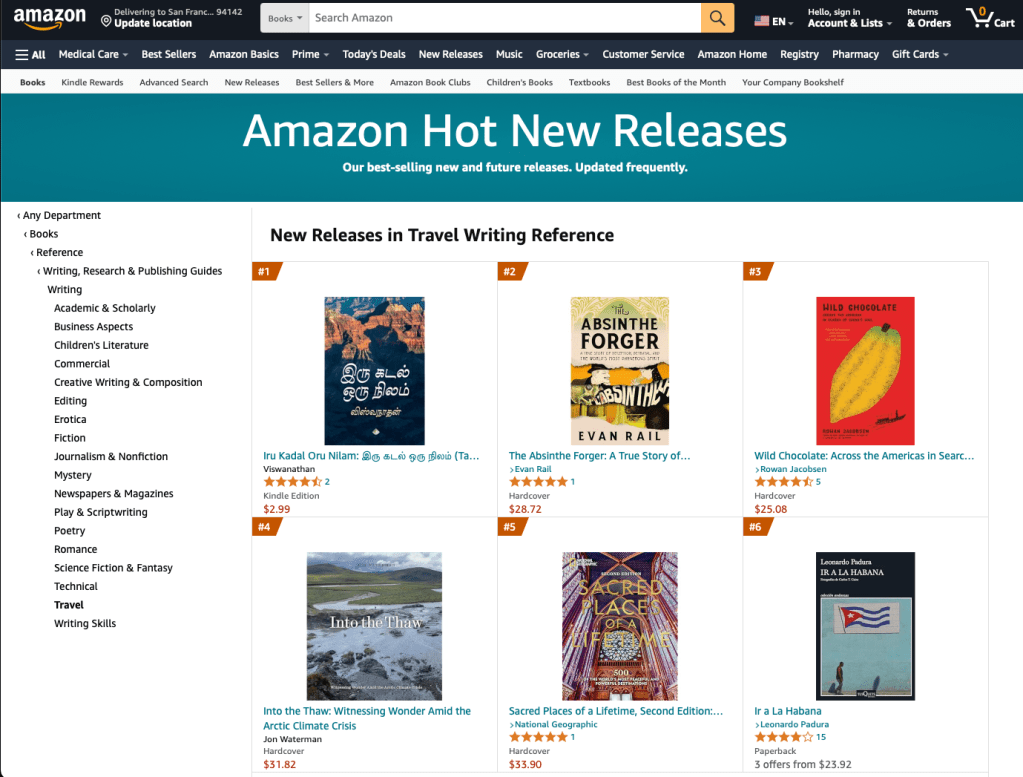Expand the Medical Care menu
The image size is (1023, 777).
click(92, 54)
